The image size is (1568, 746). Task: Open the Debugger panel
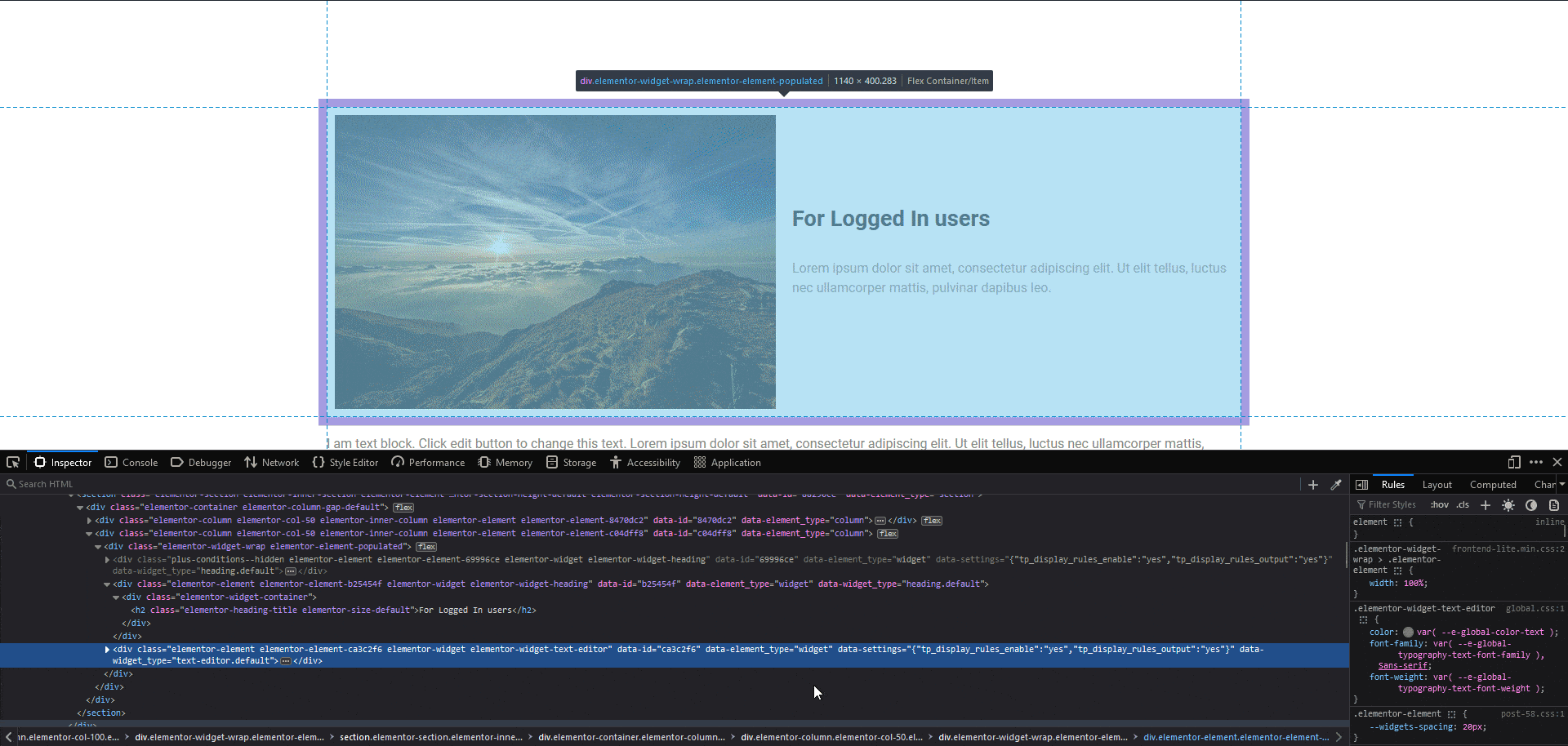[201, 463]
